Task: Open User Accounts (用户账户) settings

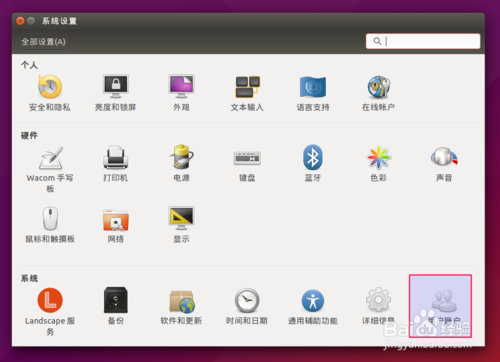Action: click(x=440, y=306)
